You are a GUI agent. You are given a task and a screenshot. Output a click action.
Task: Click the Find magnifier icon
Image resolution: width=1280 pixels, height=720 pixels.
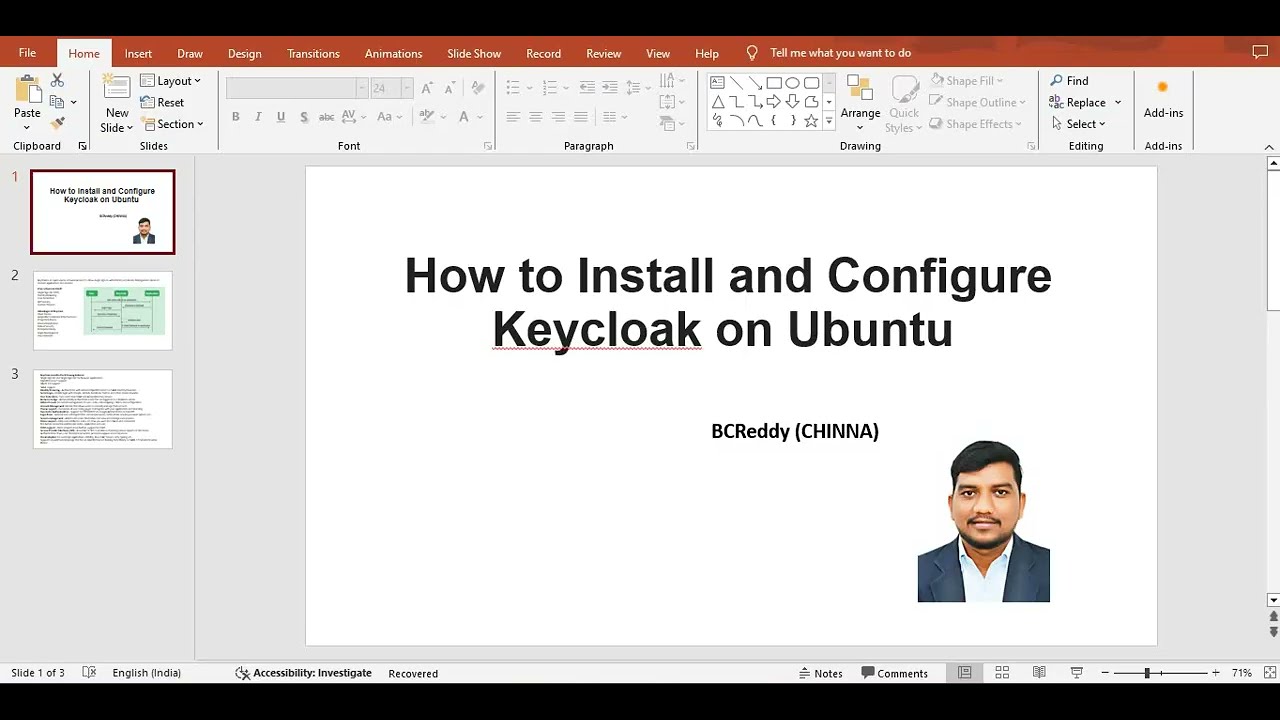1056,81
